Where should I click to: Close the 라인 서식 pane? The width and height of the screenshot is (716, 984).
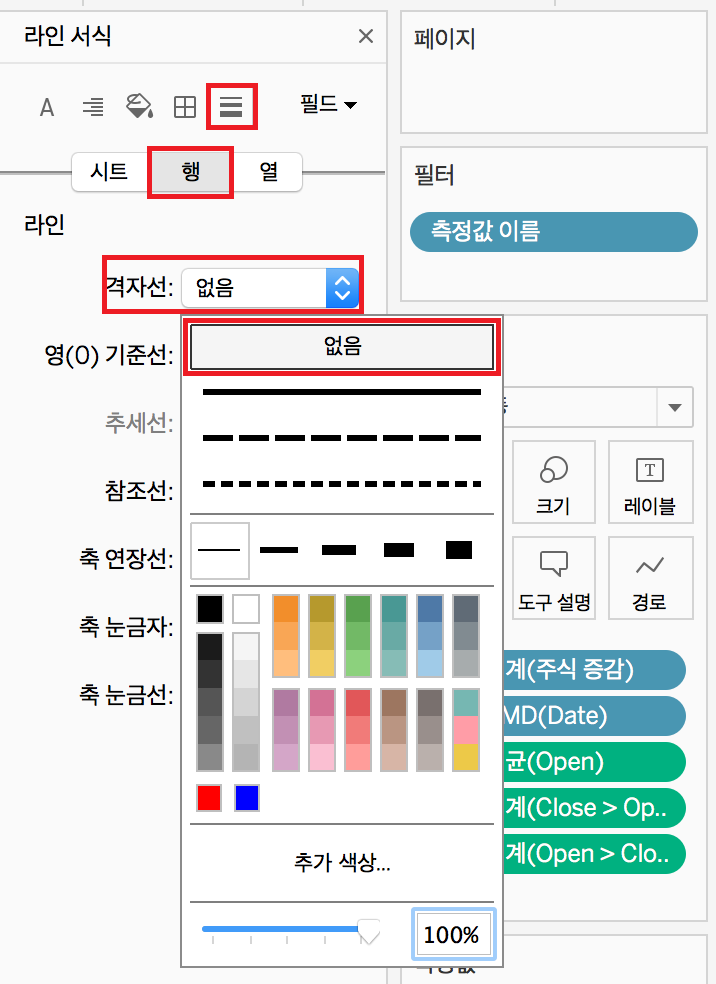(366, 36)
